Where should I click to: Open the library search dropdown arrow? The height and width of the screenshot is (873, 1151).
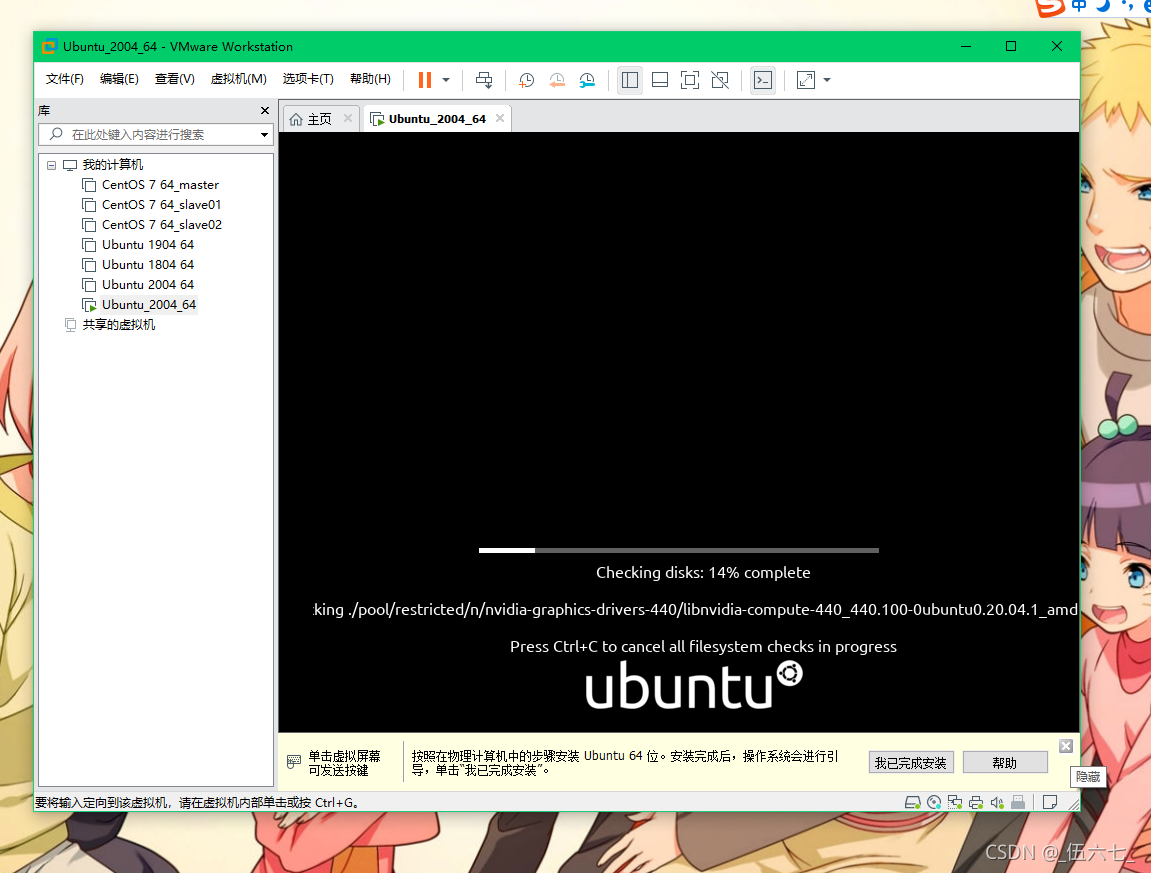click(x=264, y=134)
